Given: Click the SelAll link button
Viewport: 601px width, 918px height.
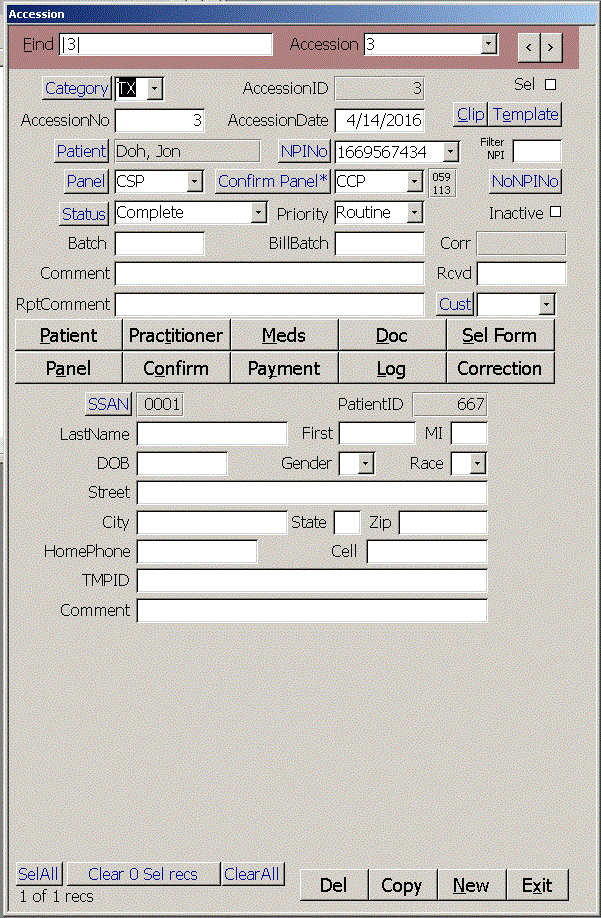Looking at the screenshot, I should click(x=38, y=874).
